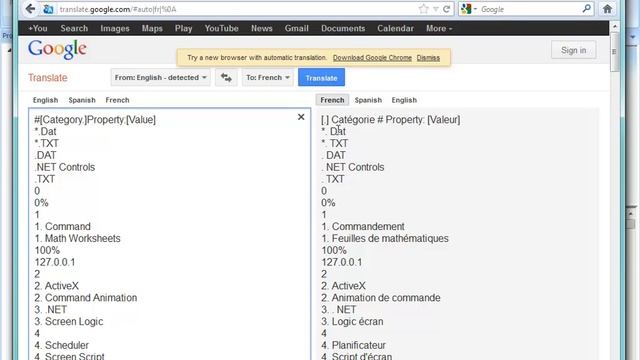The image size is (640, 360).
Task: Click the browser back arrow button
Action: pos(30,9)
